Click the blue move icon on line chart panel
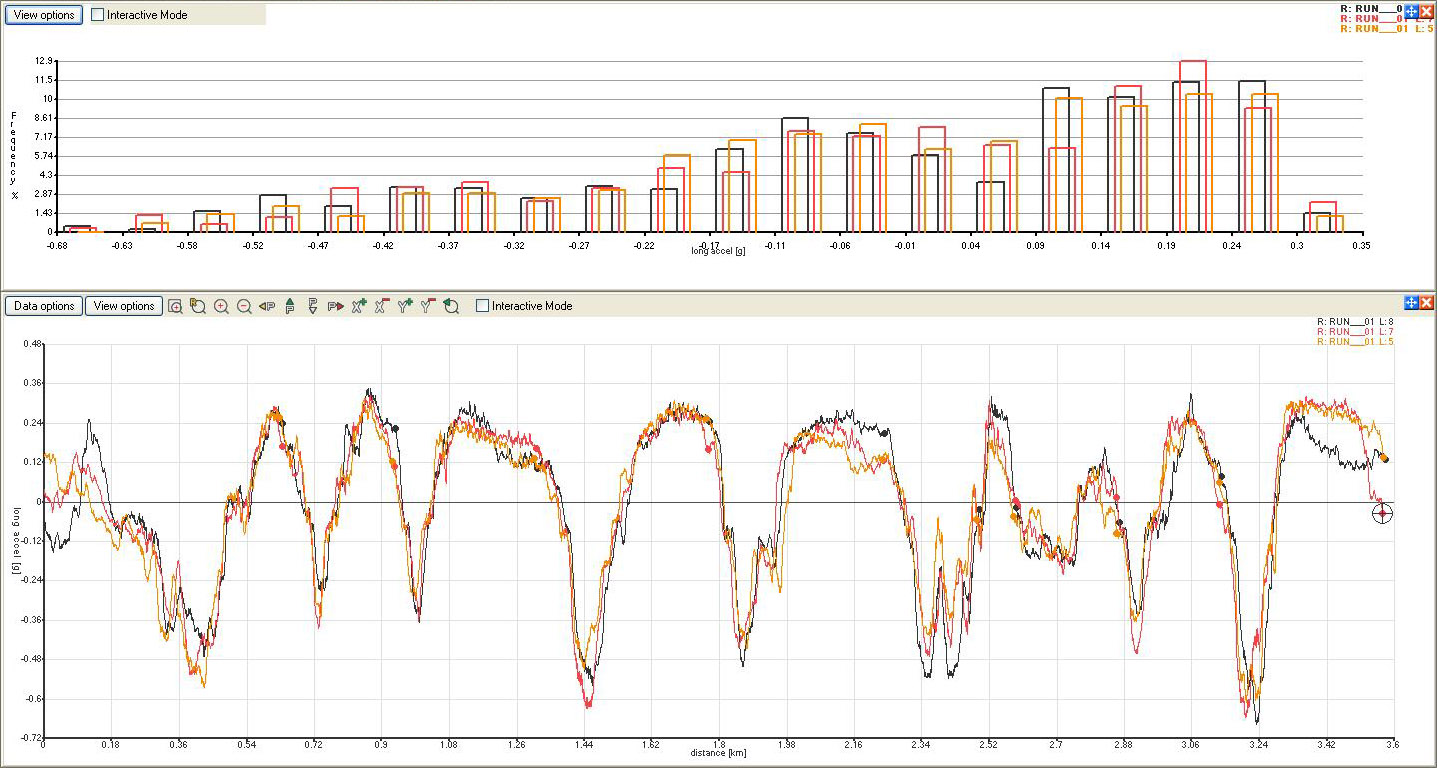This screenshot has width=1437, height=768. coord(1411,303)
